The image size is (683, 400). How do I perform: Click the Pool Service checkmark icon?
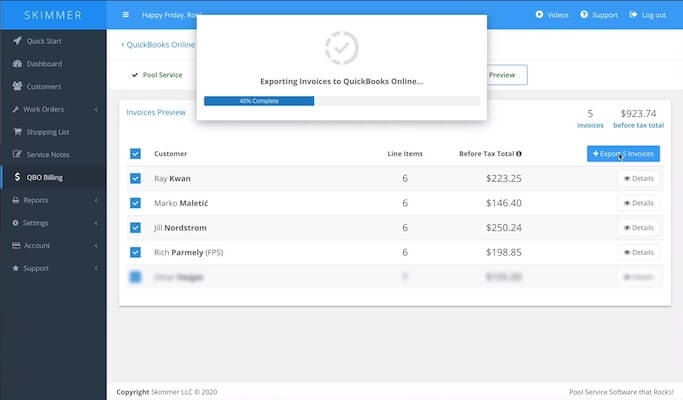[135, 75]
